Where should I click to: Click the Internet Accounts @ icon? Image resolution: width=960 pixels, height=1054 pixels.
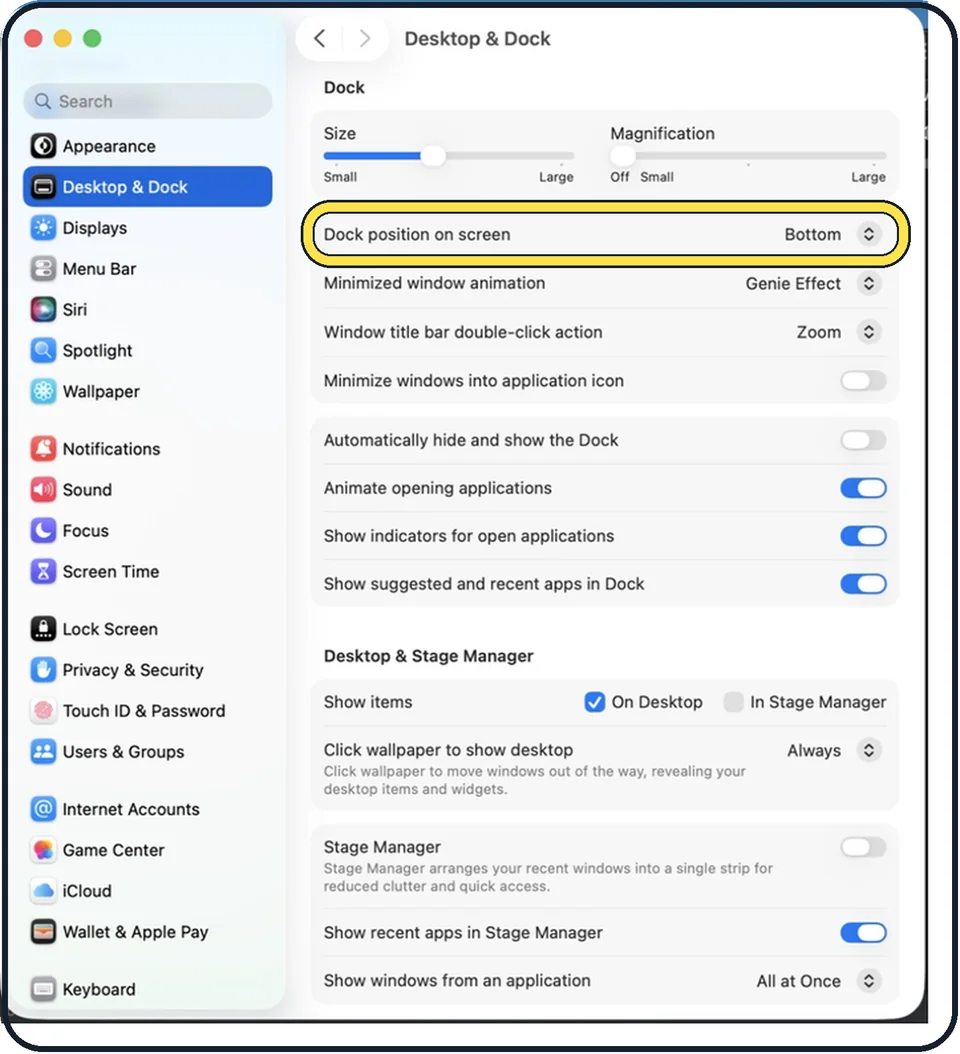click(x=44, y=809)
